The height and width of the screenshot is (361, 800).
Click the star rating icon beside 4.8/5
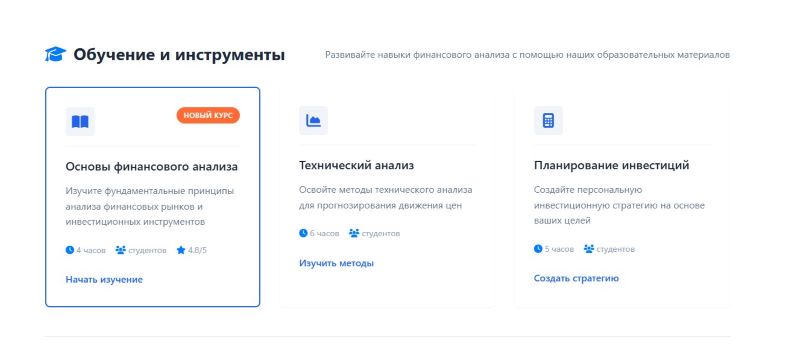(x=181, y=250)
